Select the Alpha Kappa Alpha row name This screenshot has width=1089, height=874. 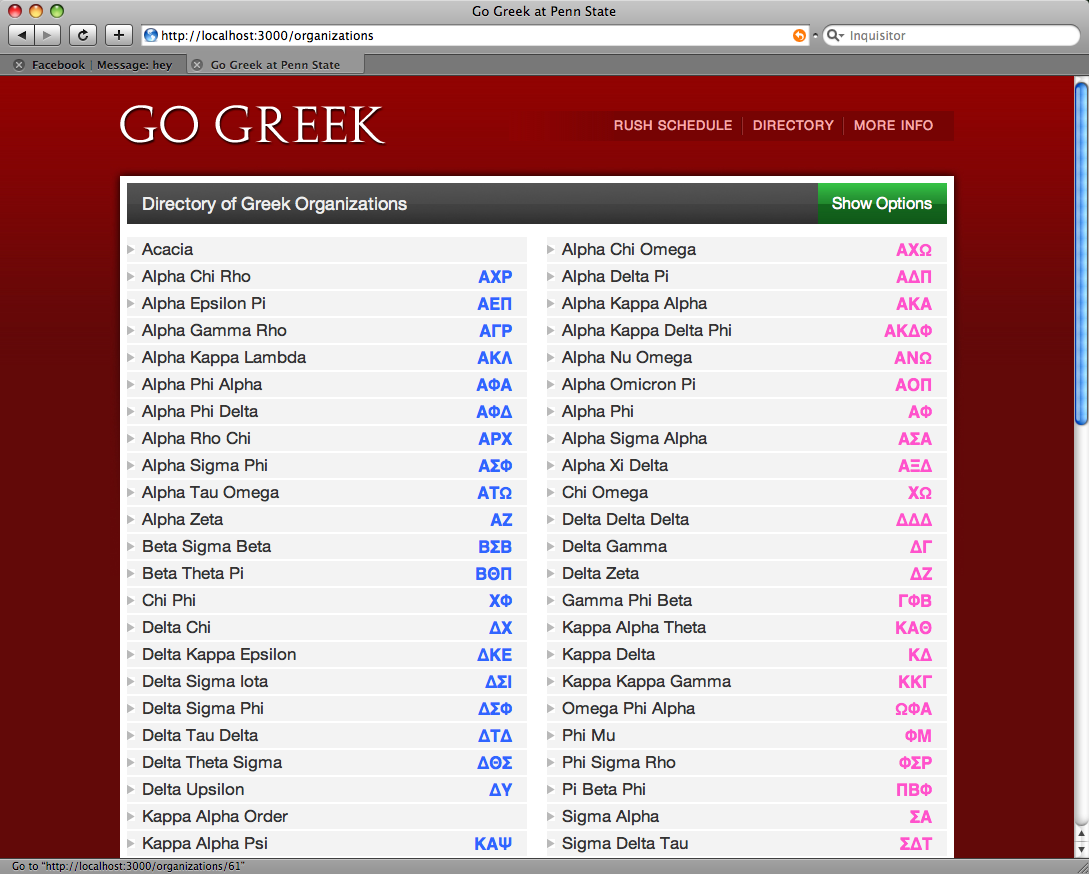coord(634,304)
